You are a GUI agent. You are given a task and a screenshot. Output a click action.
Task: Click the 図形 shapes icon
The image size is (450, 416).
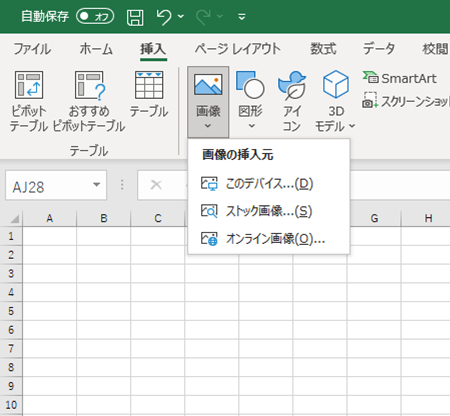tap(250, 84)
